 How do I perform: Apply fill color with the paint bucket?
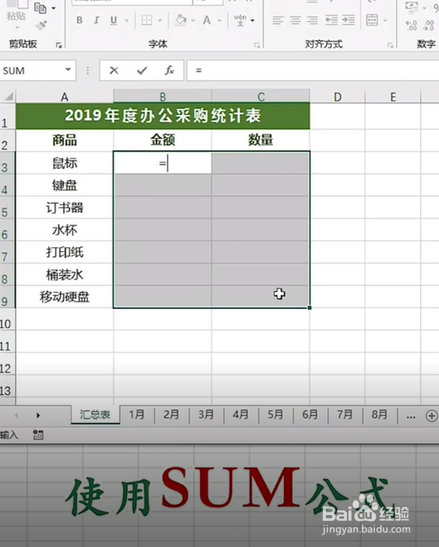click(181, 20)
